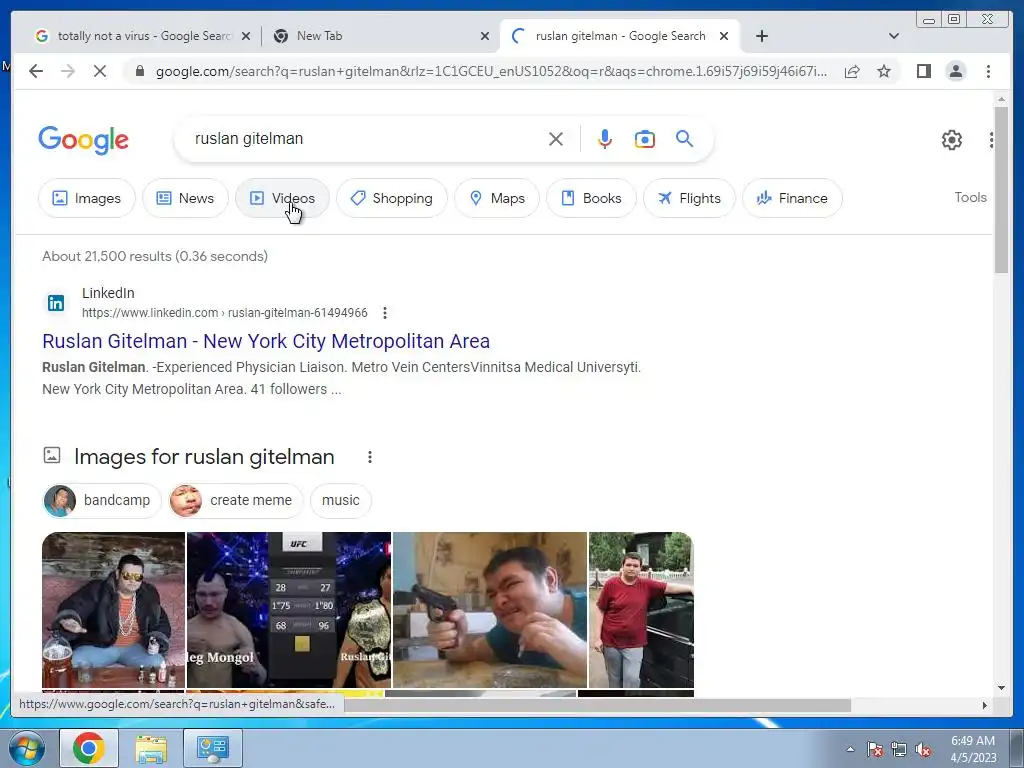Close the 'totally not a virus' tab

tap(246, 36)
